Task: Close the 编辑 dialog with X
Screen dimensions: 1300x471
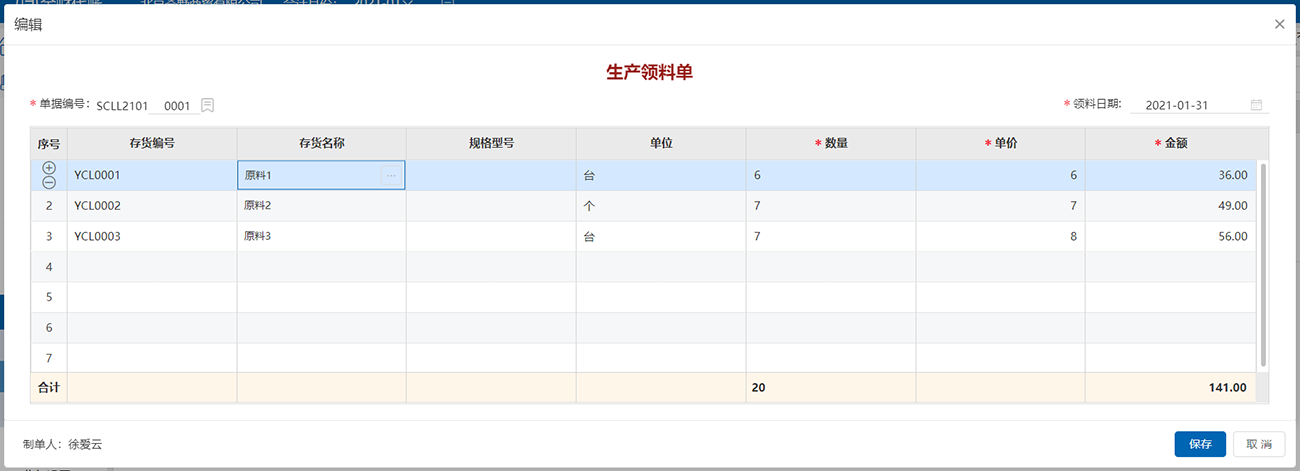Action: click(1279, 24)
